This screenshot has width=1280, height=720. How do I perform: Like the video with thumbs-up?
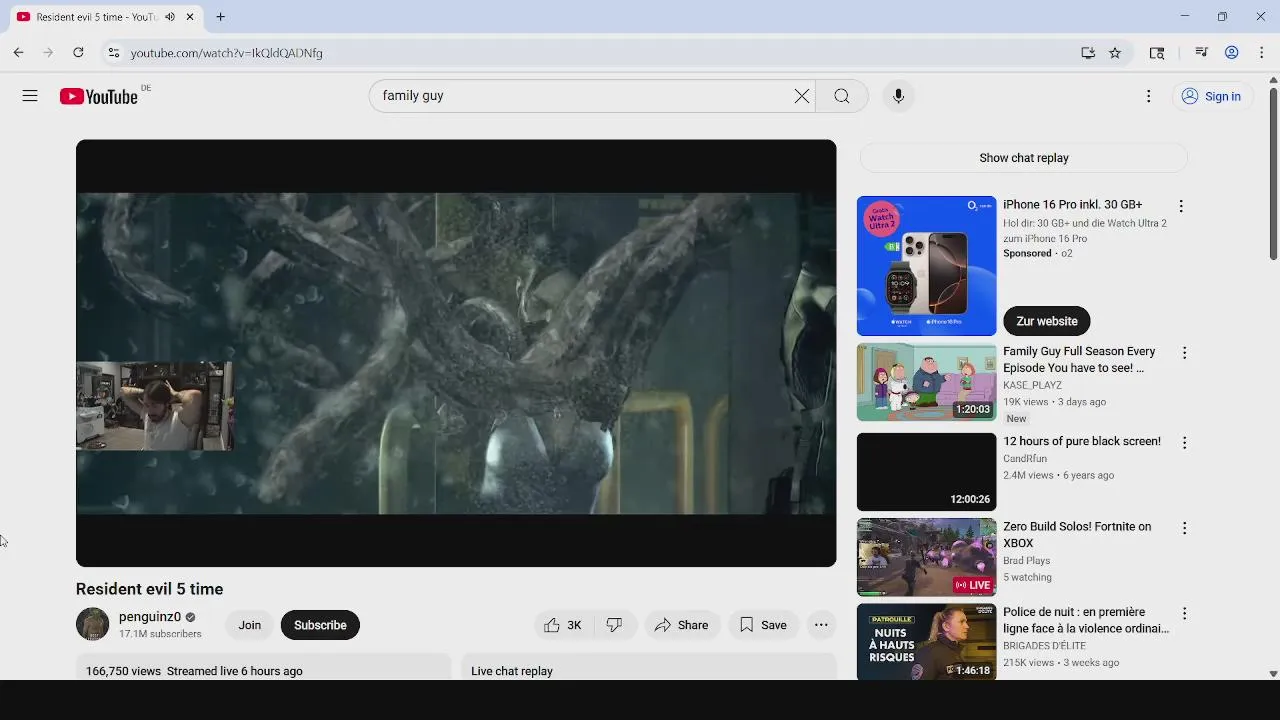coord(563,625)
